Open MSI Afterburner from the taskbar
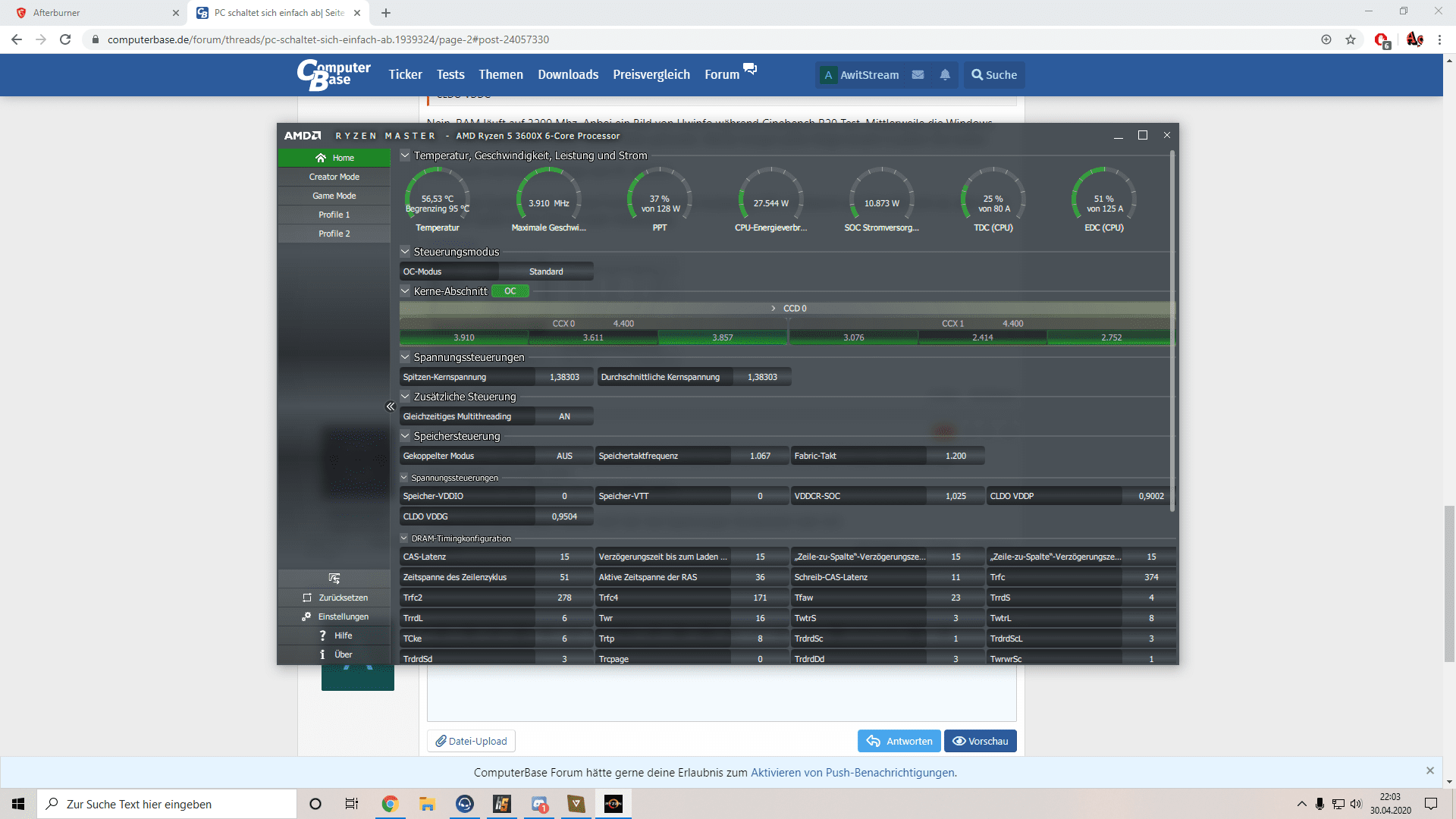 coord(502,804)
